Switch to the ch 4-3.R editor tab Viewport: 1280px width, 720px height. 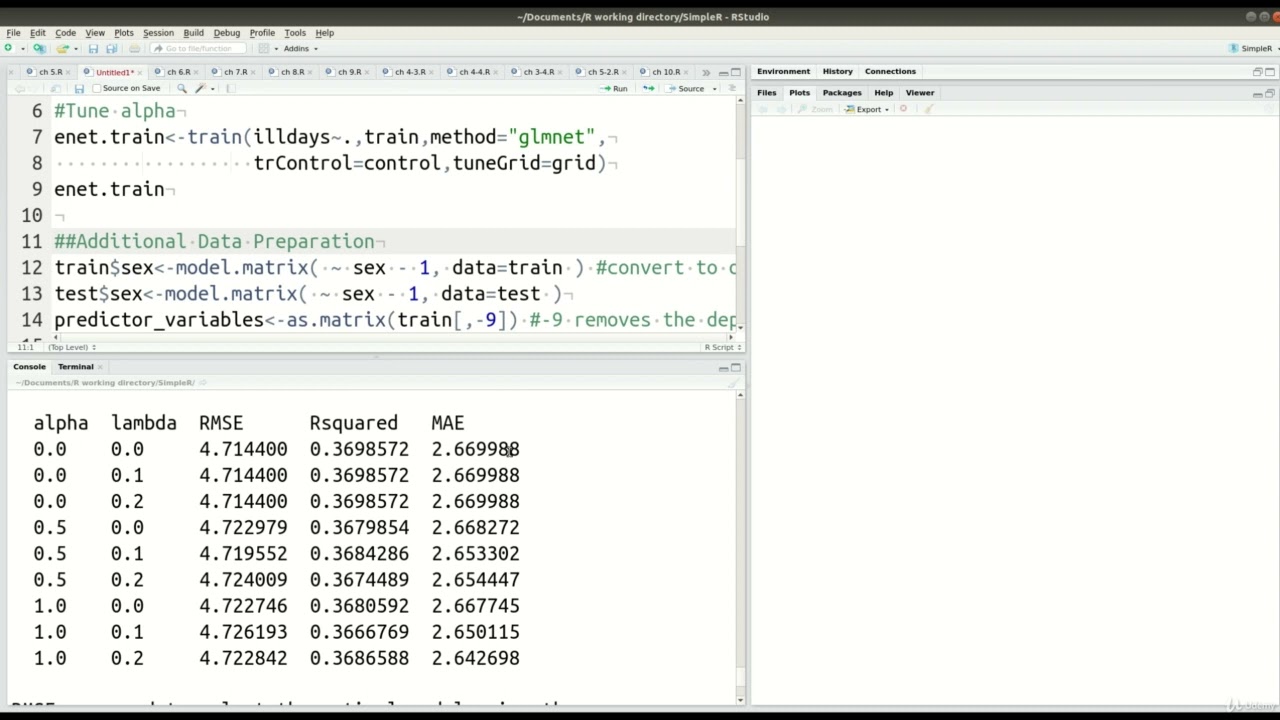[410, 72]
